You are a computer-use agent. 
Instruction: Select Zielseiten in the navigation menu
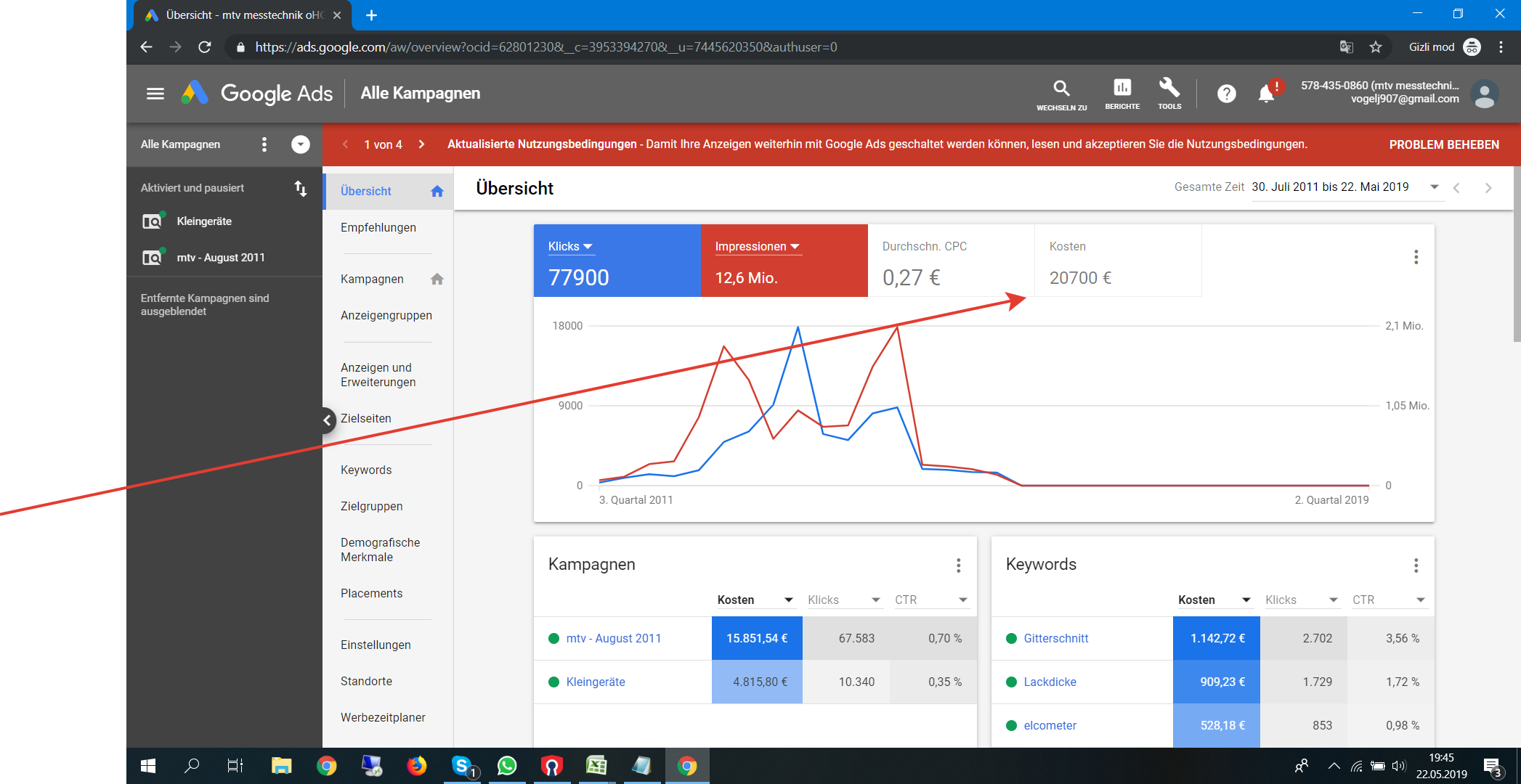[366, 419]
